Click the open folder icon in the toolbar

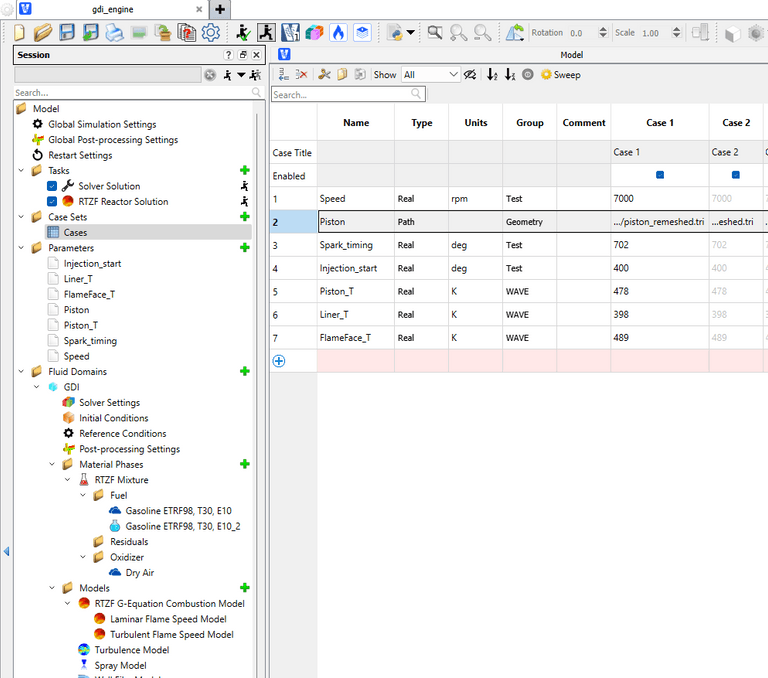tap(42, 33)
